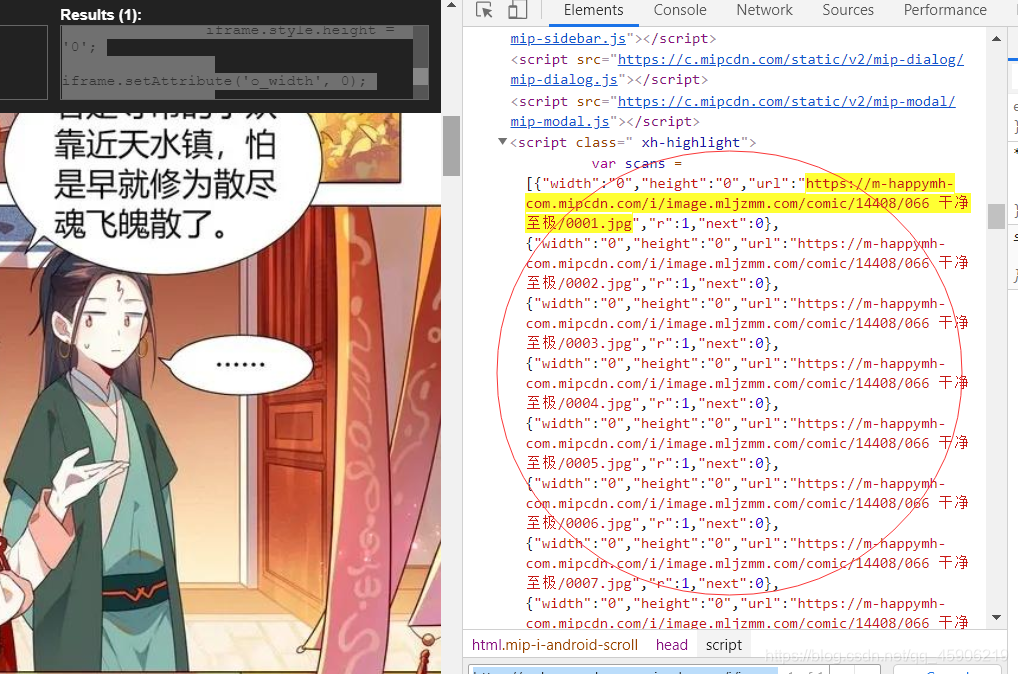
Task: Open the Console tab
Action: point(680,10)
